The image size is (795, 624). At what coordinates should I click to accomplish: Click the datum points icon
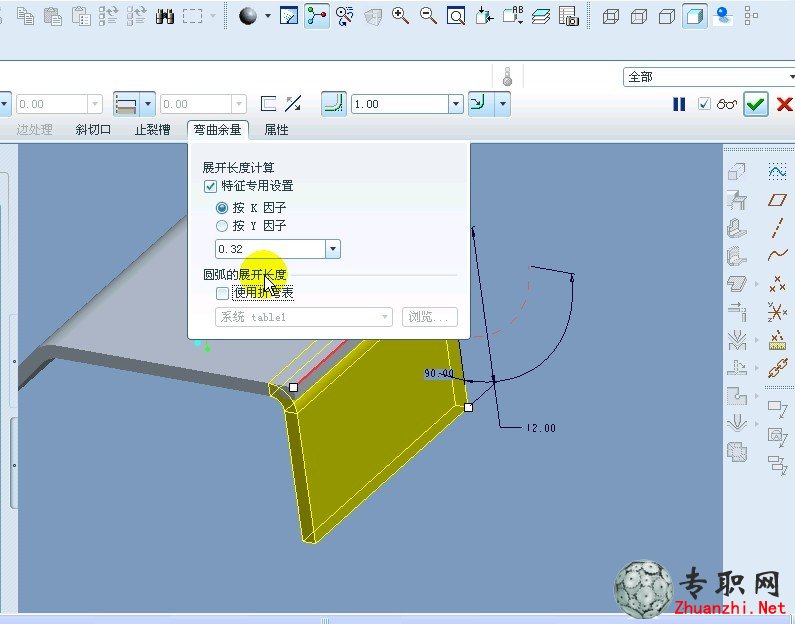click(x=777, y=284)
